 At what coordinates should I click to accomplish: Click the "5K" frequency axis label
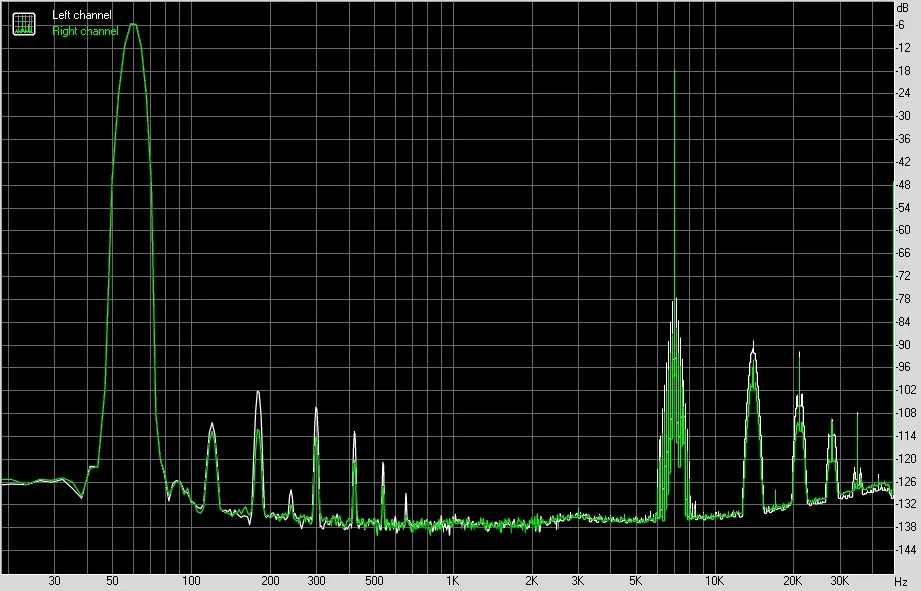(x=636, y=581)
